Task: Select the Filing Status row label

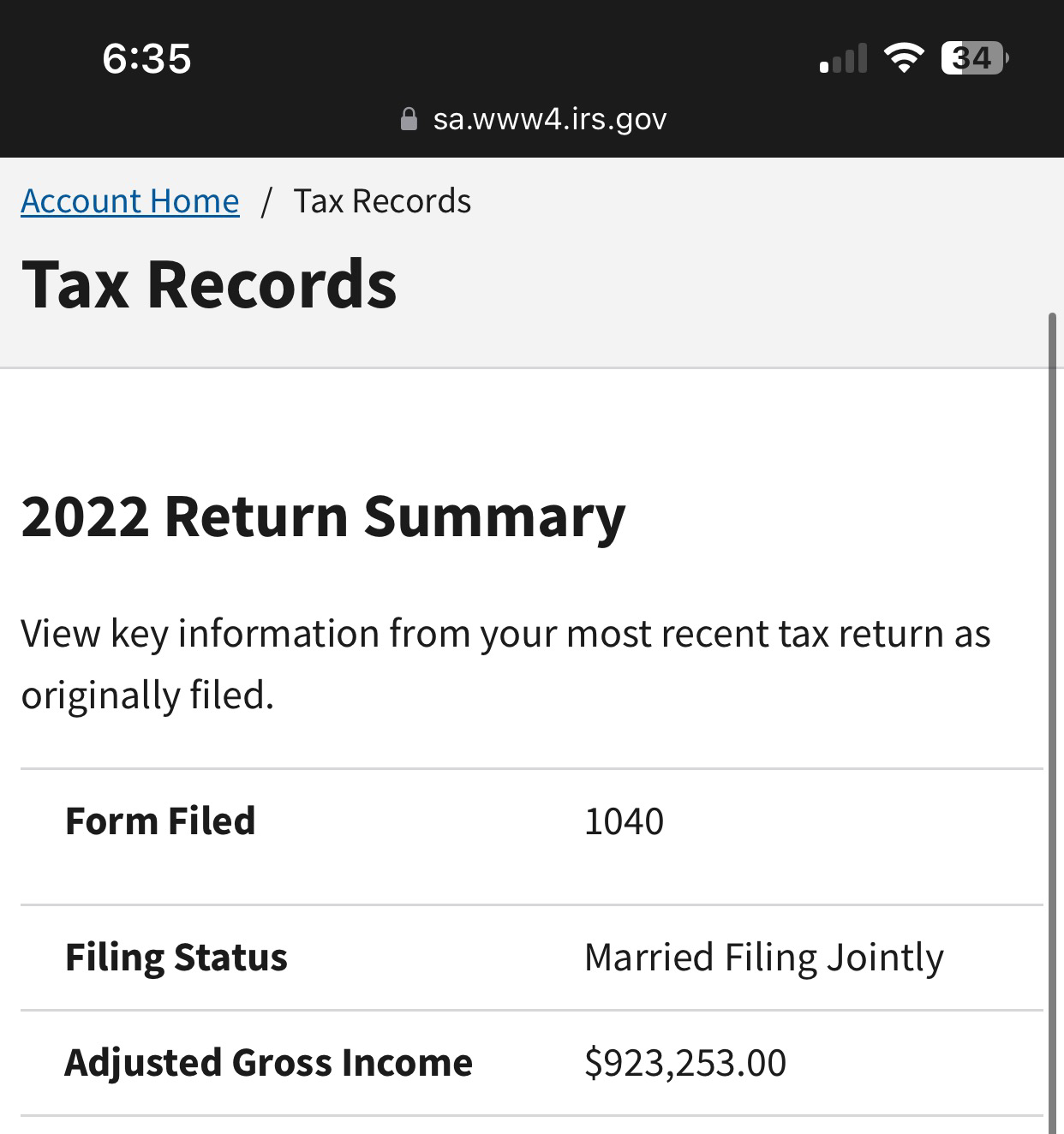Action: tap(176, 958)
